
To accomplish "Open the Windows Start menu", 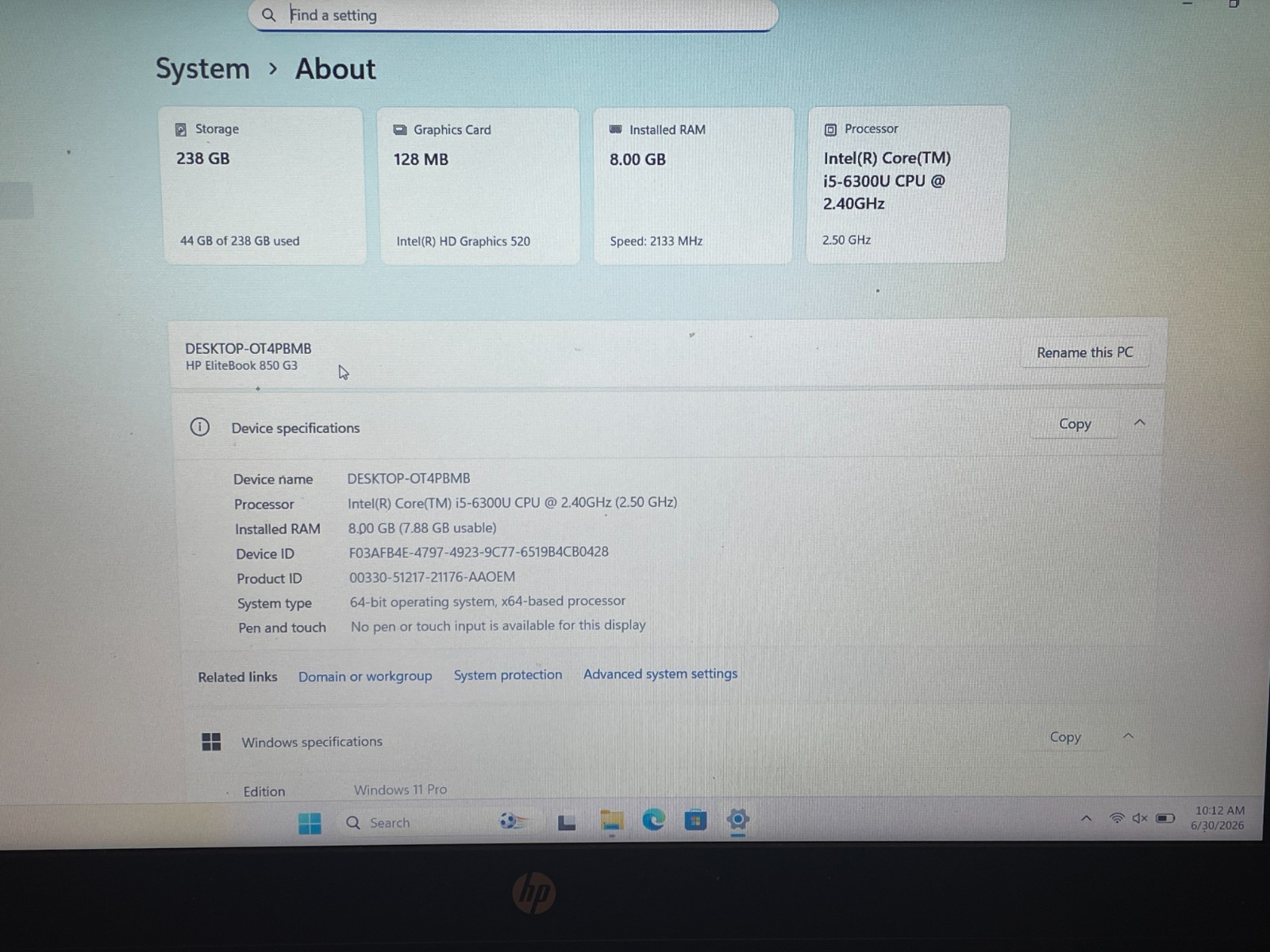I will (x=310, y=823).
